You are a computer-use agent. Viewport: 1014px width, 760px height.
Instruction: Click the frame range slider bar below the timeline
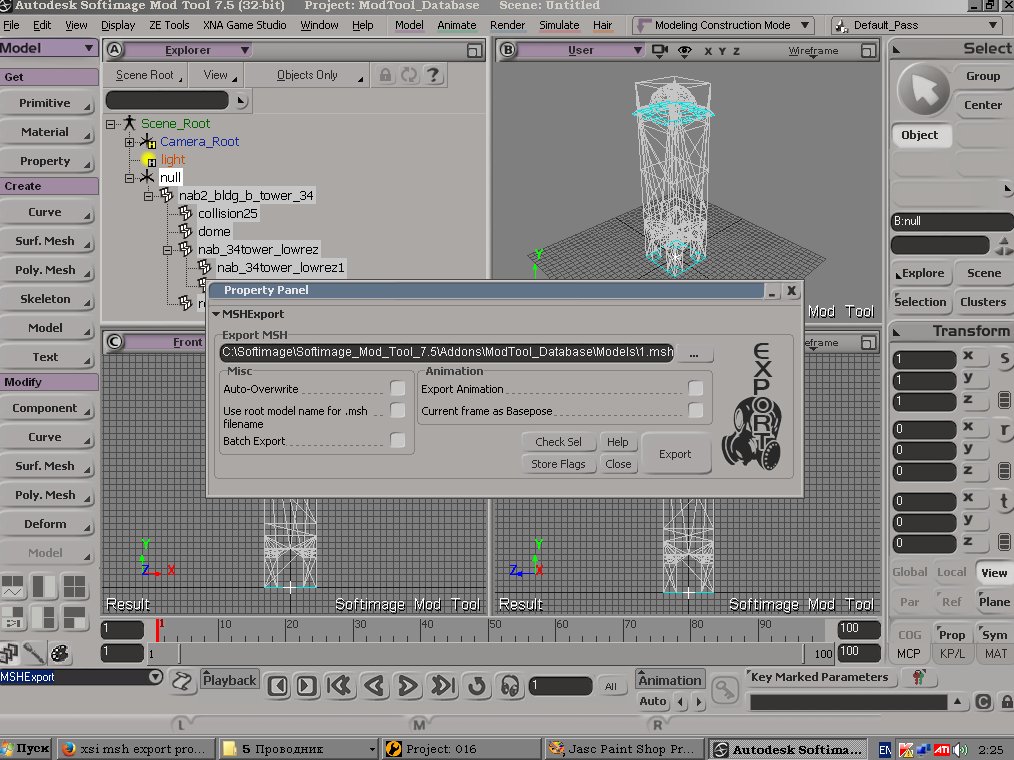click(x=491, y=653)
